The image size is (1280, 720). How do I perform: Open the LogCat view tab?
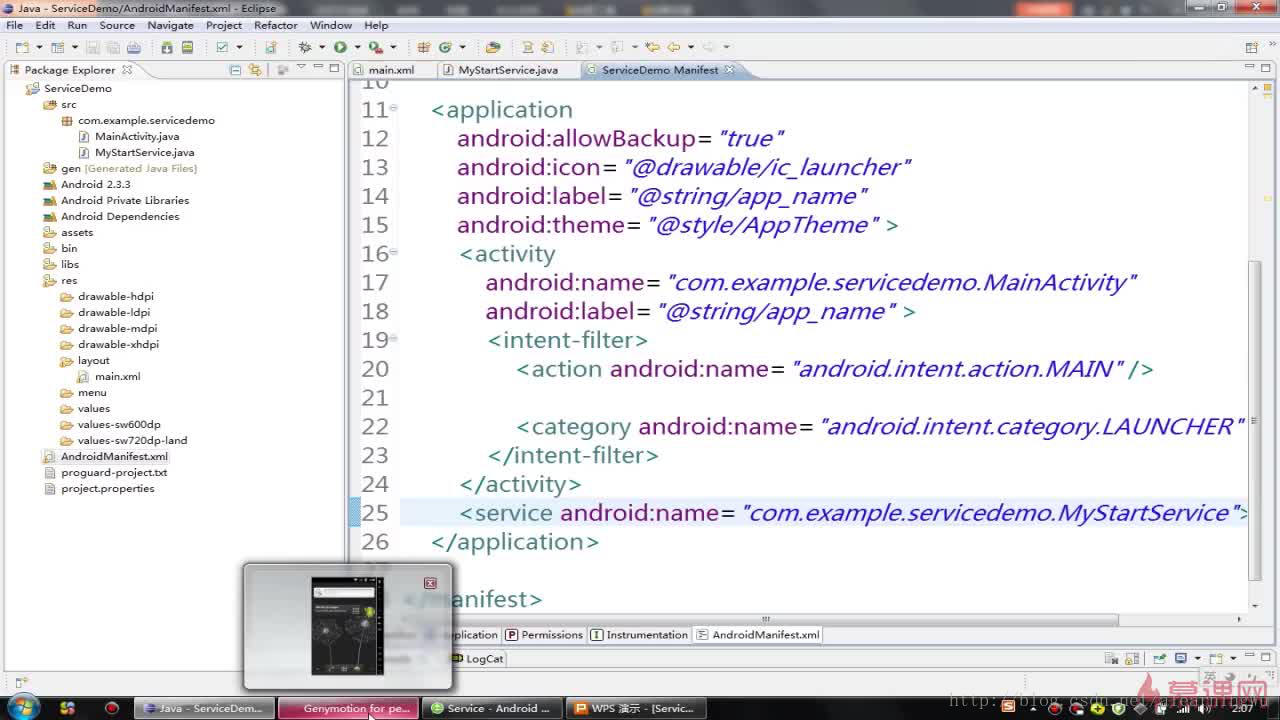(x=477, y=659)
